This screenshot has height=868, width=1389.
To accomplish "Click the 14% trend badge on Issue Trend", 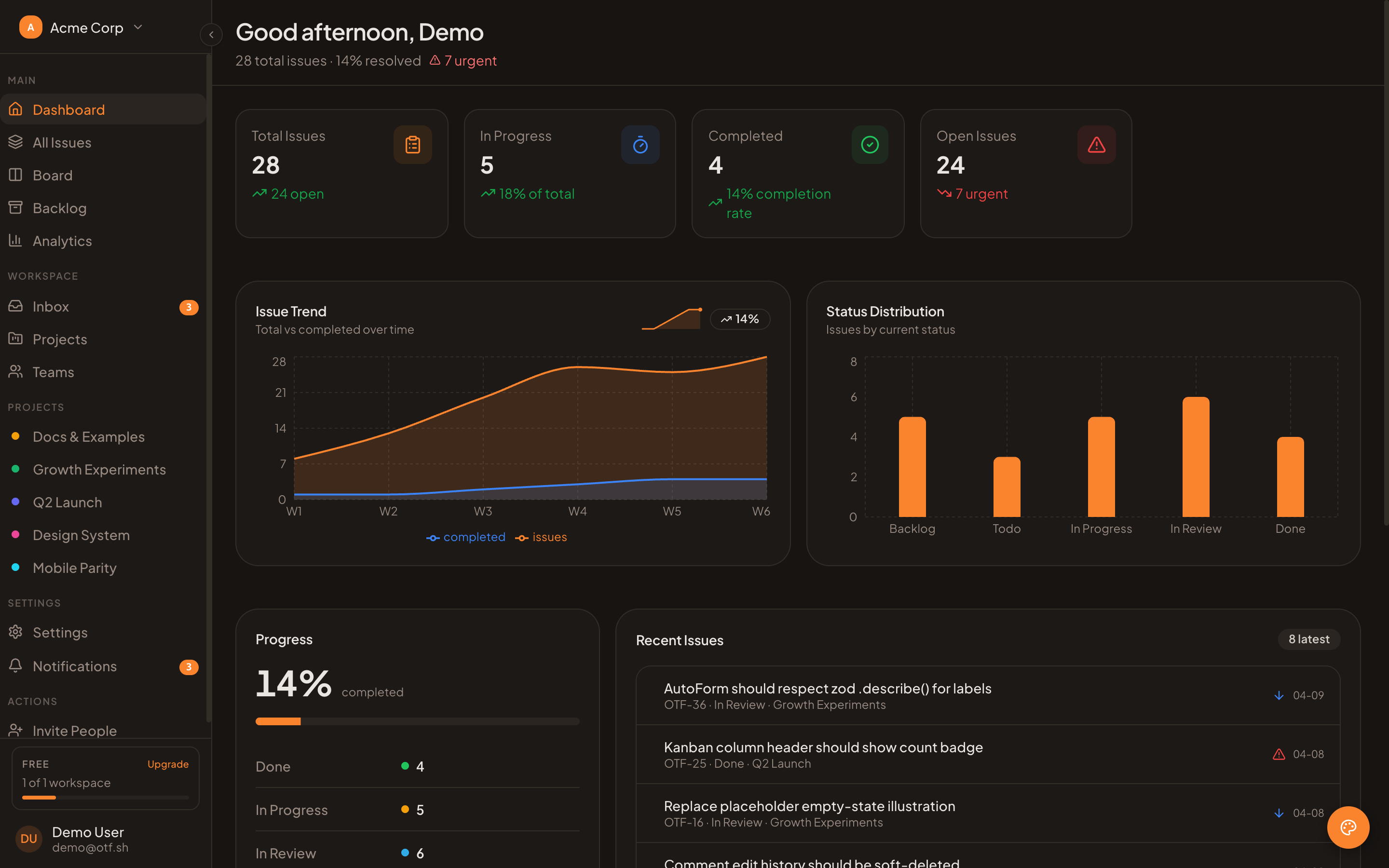I will 740,319.
